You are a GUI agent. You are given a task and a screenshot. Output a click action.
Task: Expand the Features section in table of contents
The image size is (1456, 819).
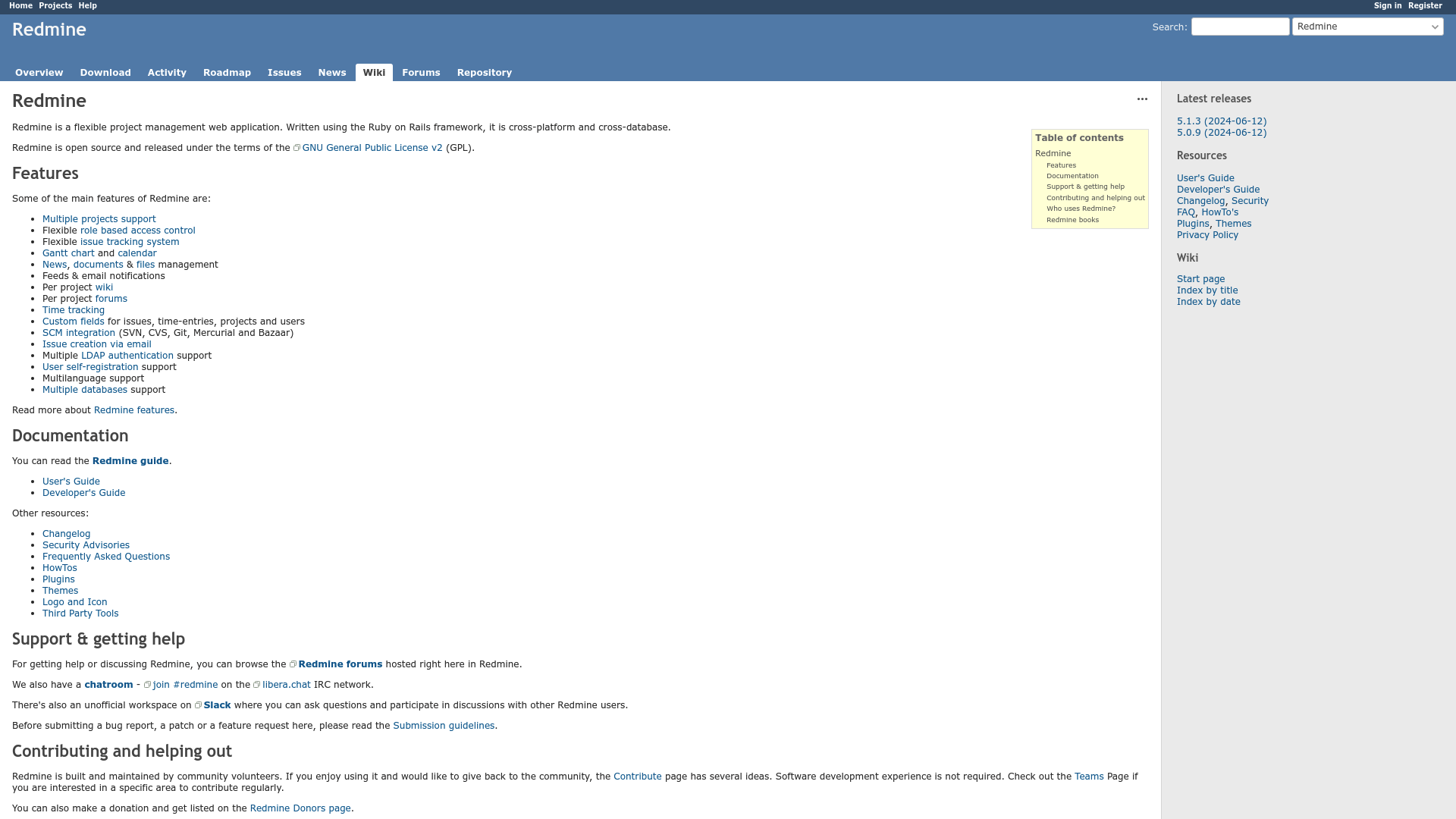tap(1061, 165)
